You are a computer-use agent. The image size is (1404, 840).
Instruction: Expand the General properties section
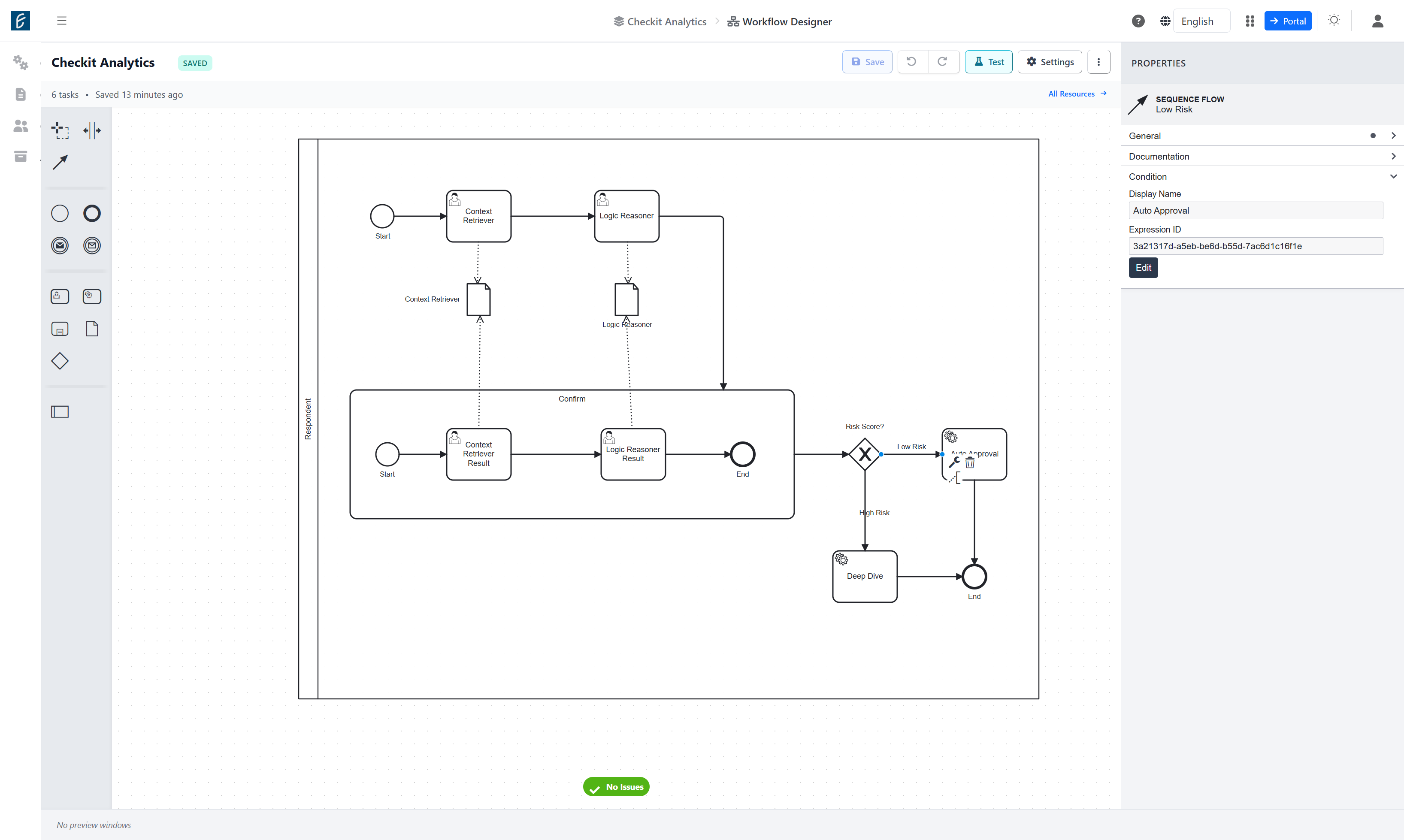(x=1262, y=136)
